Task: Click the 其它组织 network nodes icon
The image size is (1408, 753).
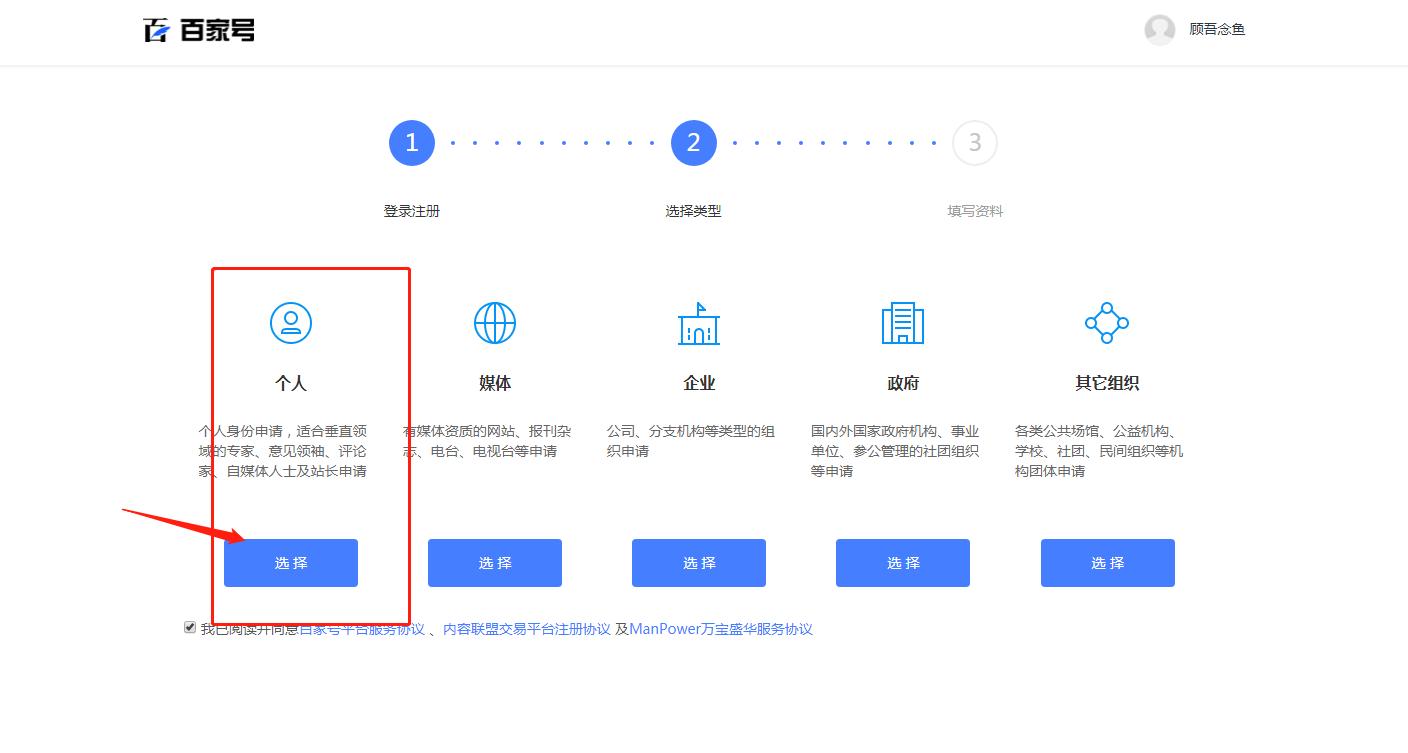Action: [x=1106, y=323]
